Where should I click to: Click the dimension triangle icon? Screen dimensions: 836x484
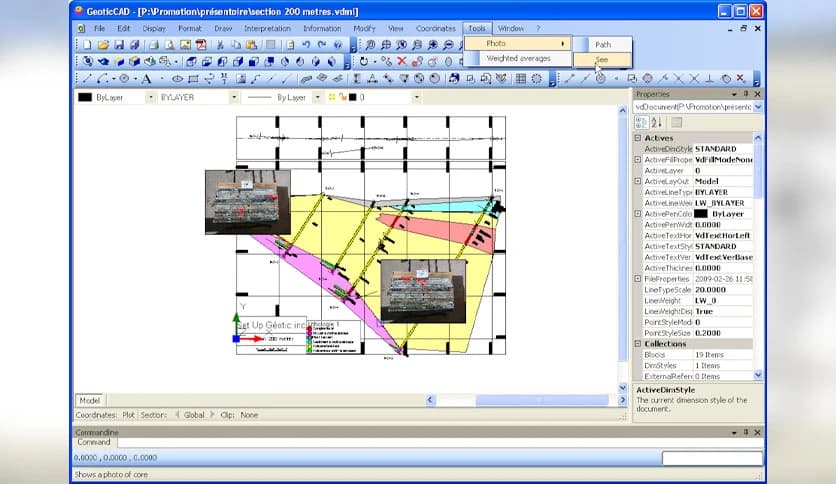372,79
